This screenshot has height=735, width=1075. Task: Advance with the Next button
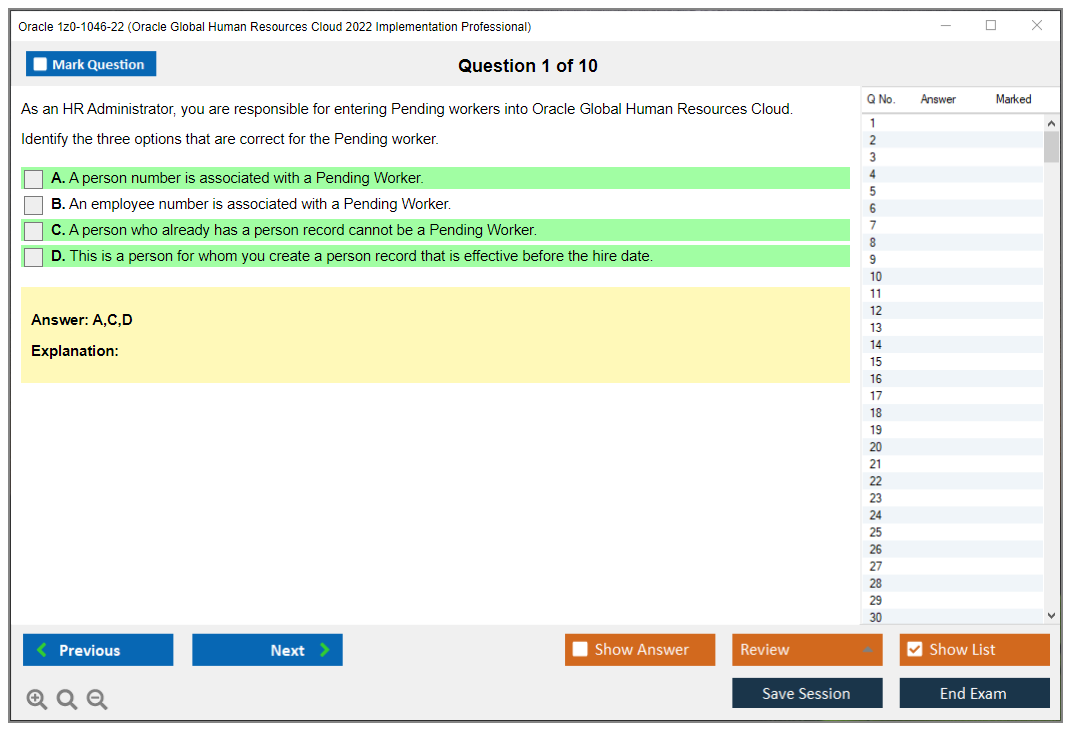click(267, 649)
